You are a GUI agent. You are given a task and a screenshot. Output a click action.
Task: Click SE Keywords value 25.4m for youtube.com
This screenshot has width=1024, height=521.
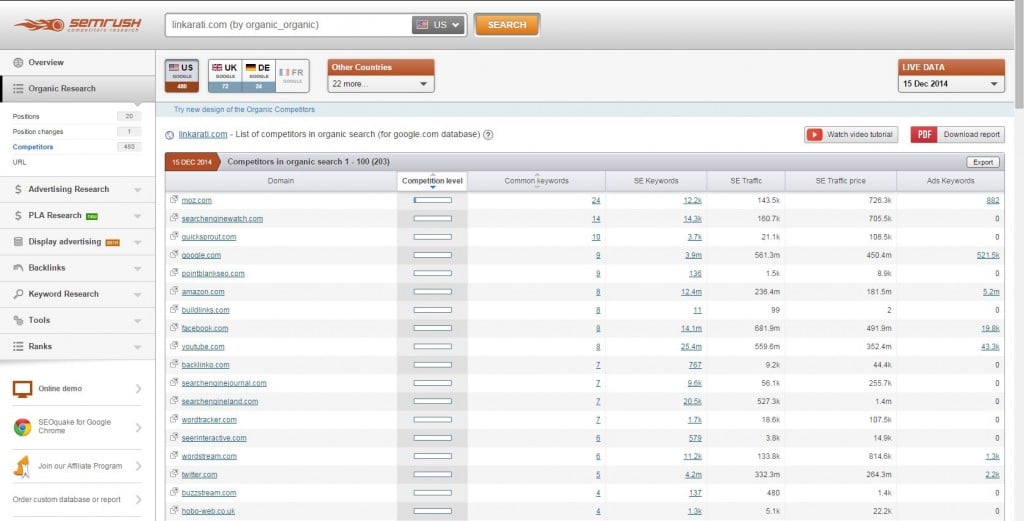pyautogui.click(x=692, y=347)
